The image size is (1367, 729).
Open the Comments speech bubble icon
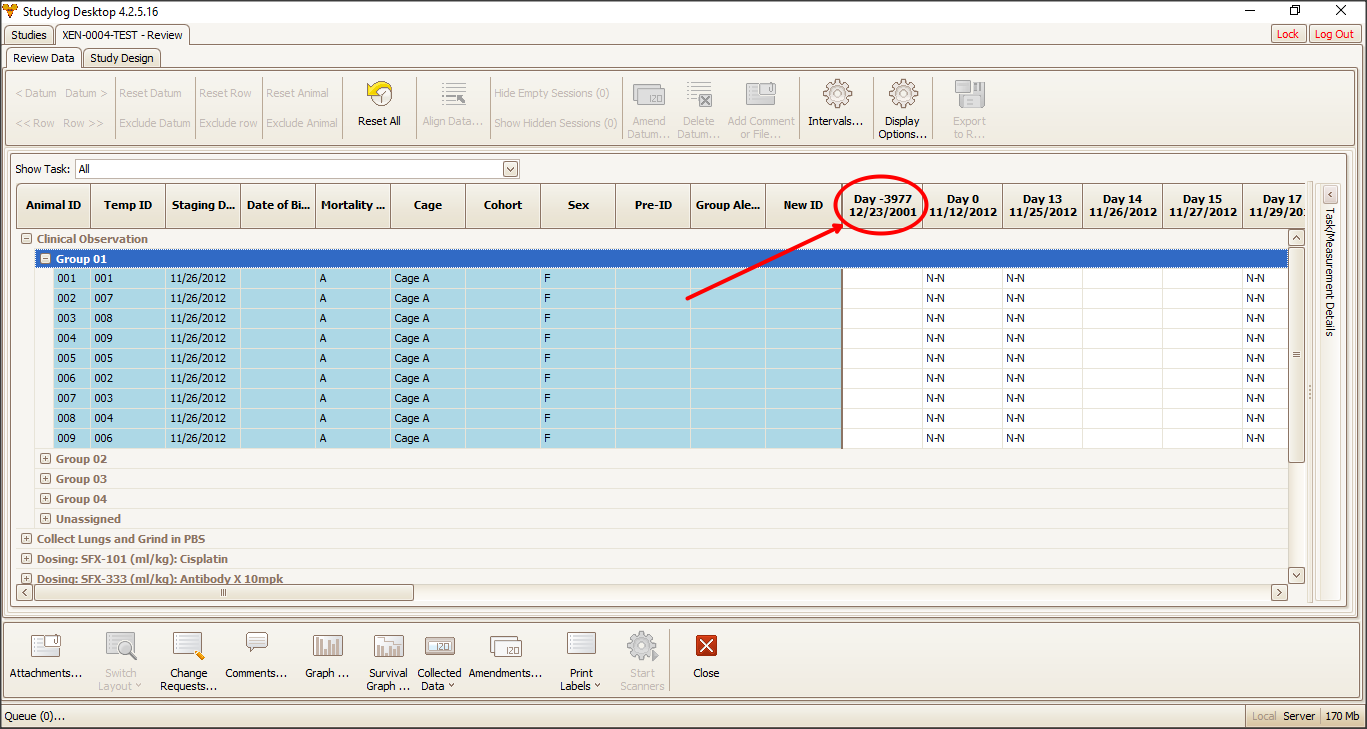pyautogui.click(x=256, y=643)
